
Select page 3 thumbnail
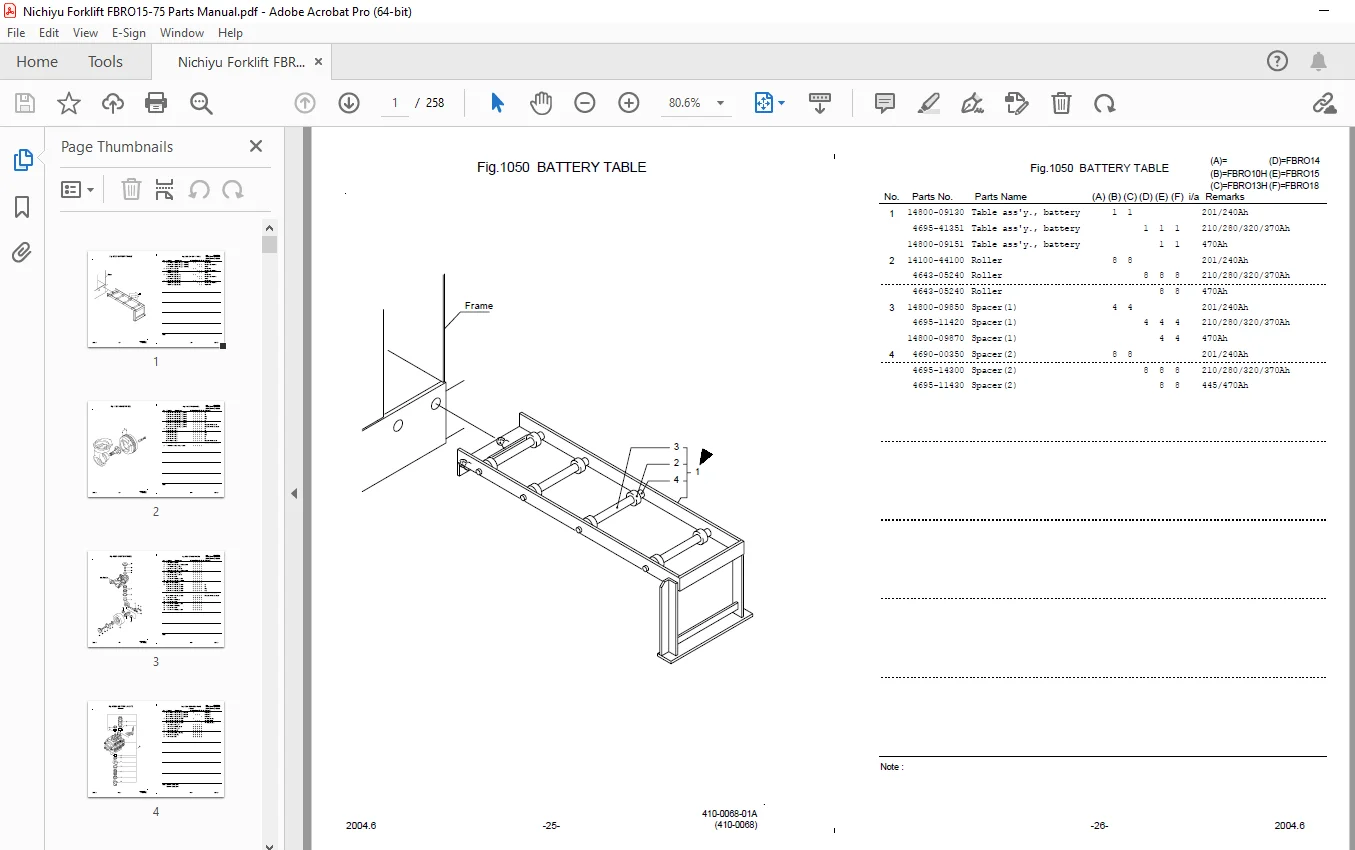[x=156, y=599]
